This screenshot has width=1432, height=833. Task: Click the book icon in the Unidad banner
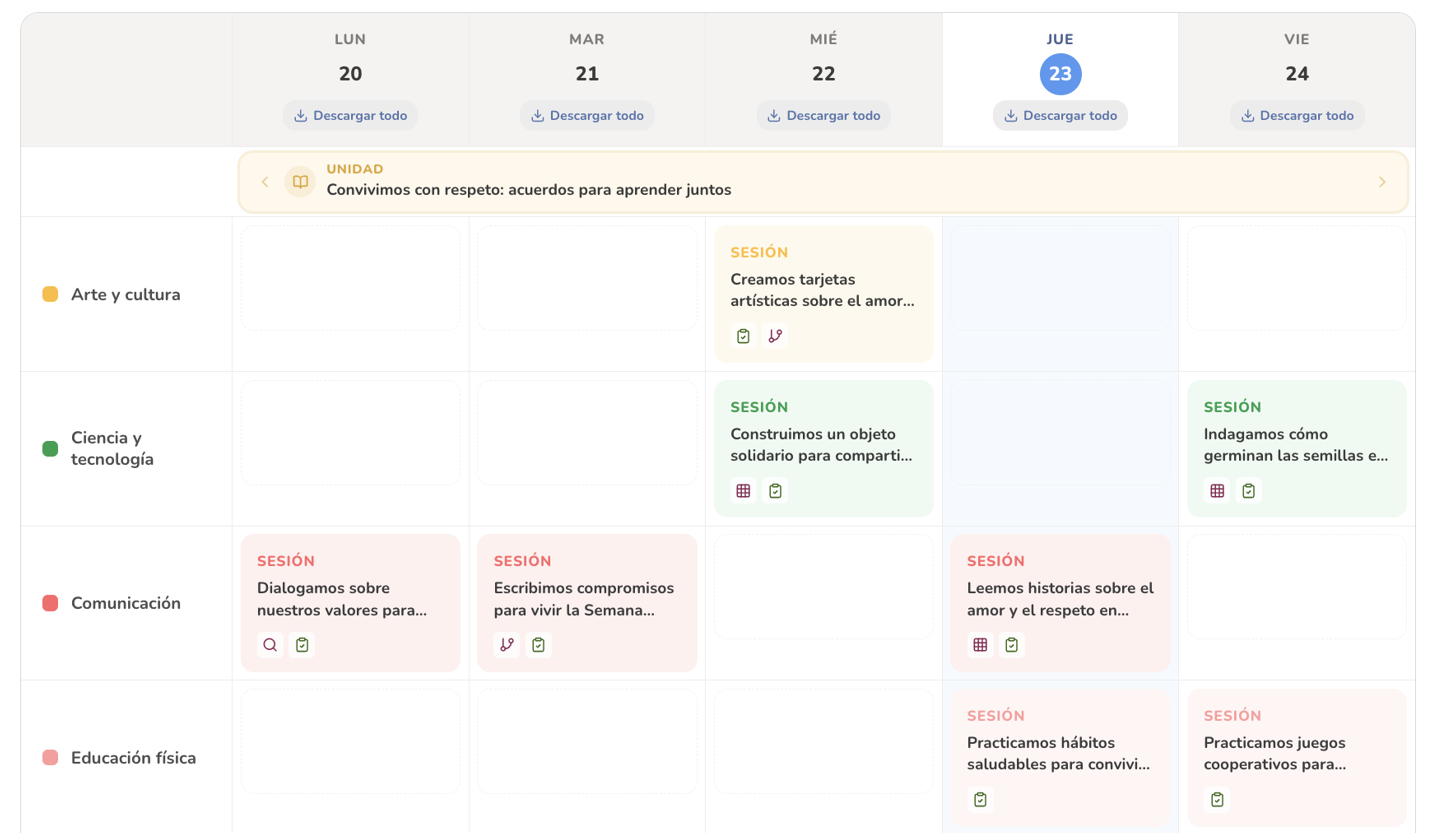[300, 182]
